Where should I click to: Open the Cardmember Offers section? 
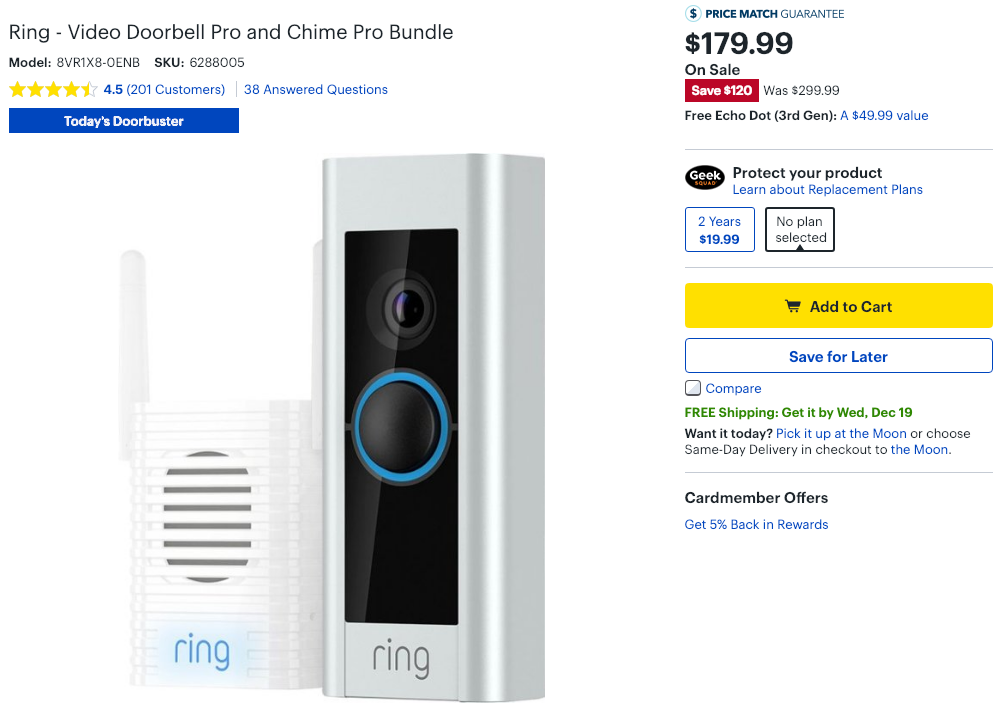[756, 497]
